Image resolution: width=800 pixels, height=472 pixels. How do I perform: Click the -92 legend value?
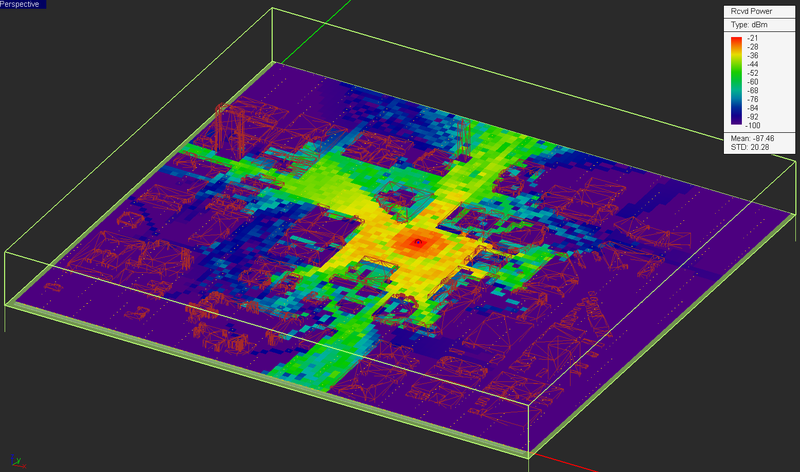pyautogui.click(x=753, y=117)
